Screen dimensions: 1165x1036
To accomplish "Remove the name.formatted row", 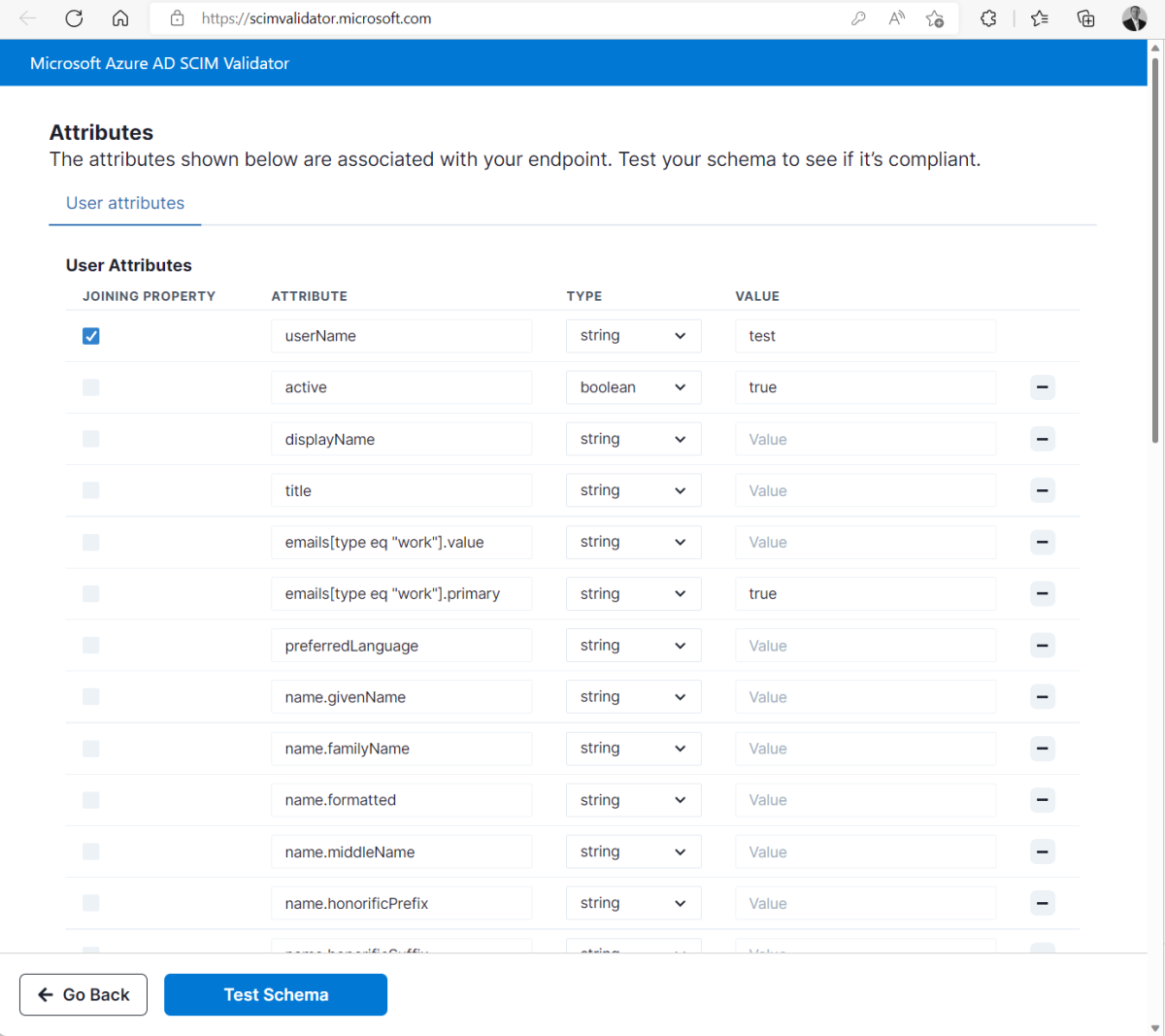I will tap(1043, 800).
